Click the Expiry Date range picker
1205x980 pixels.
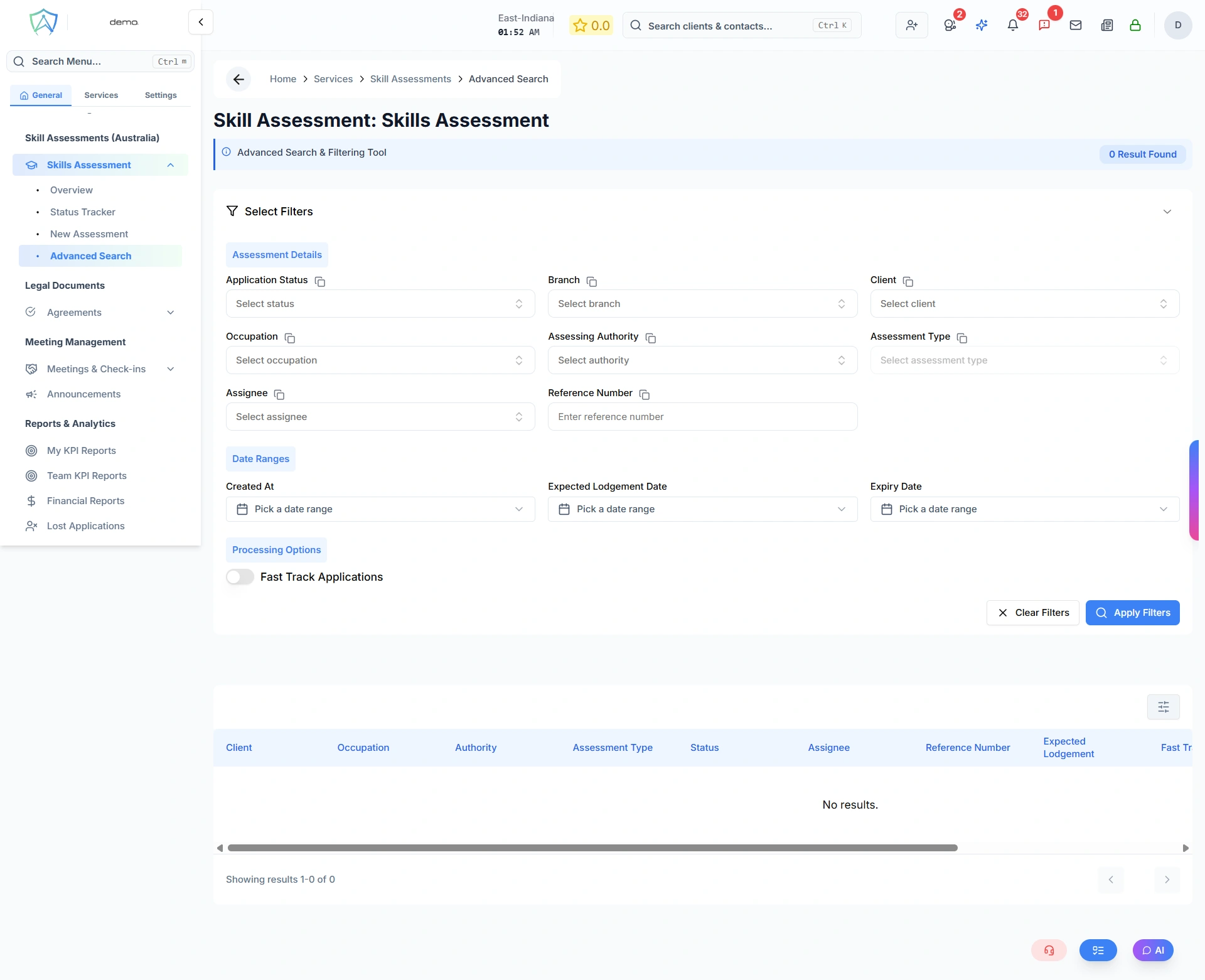pyautogui.click(x=1023, y=509)
